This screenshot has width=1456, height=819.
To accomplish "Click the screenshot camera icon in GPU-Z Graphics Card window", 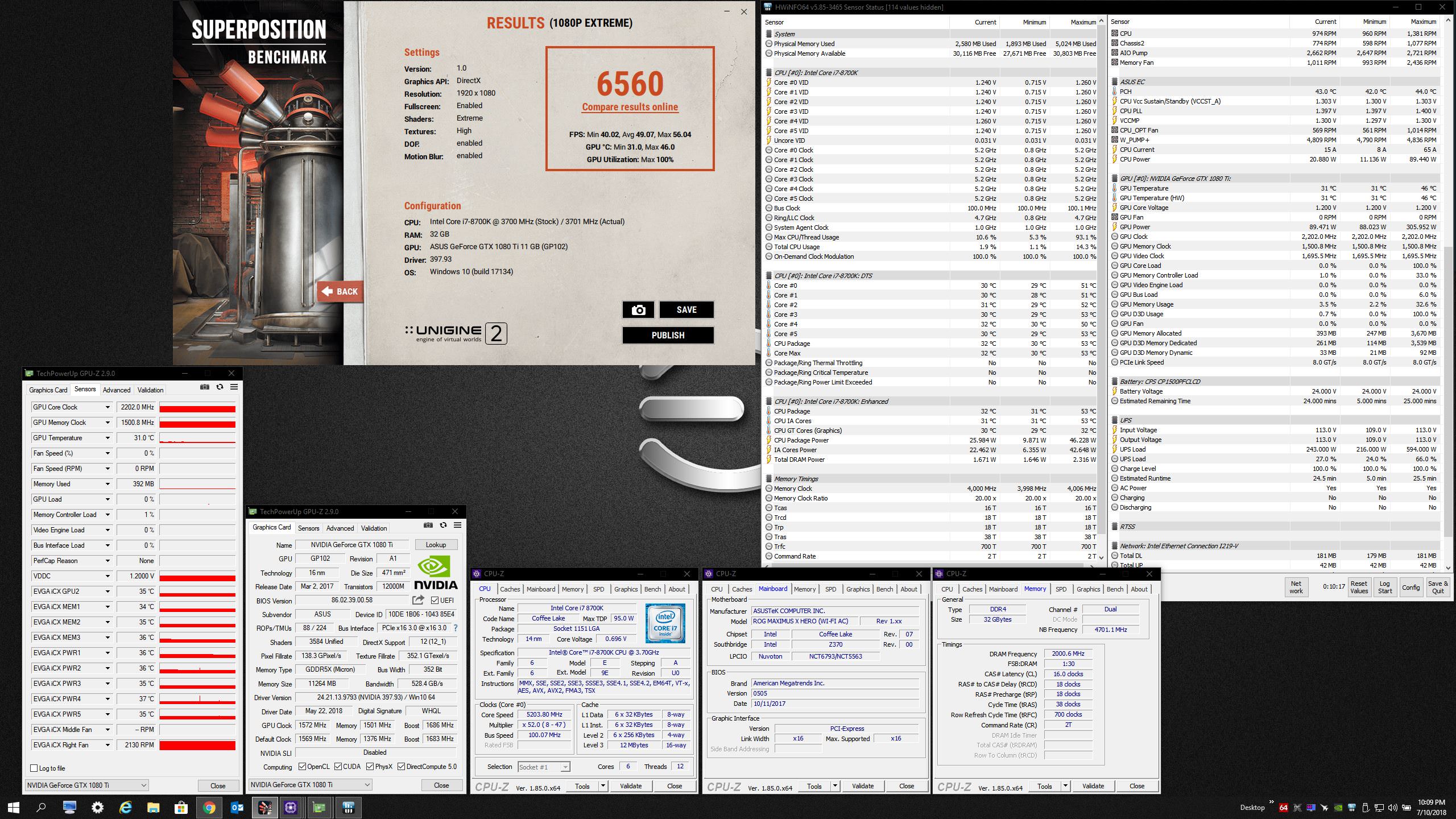I will (x=428, y=525).
